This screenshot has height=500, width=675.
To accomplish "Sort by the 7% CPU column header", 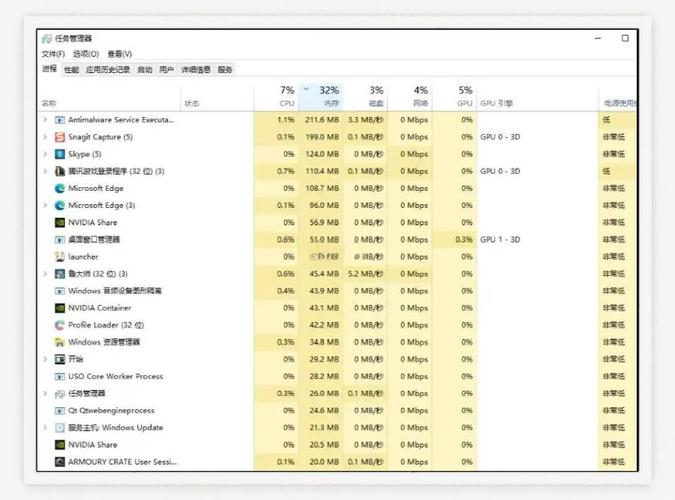I will (276, 96).
